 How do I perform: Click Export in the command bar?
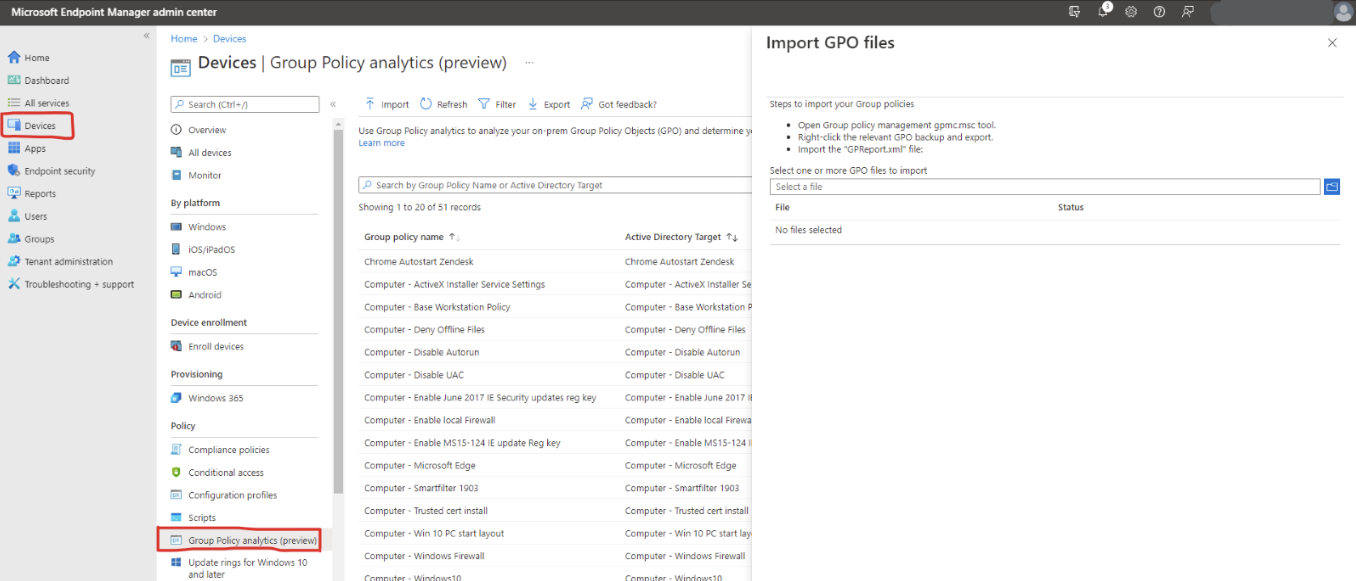pyautogui.click(x=549, y=104)
